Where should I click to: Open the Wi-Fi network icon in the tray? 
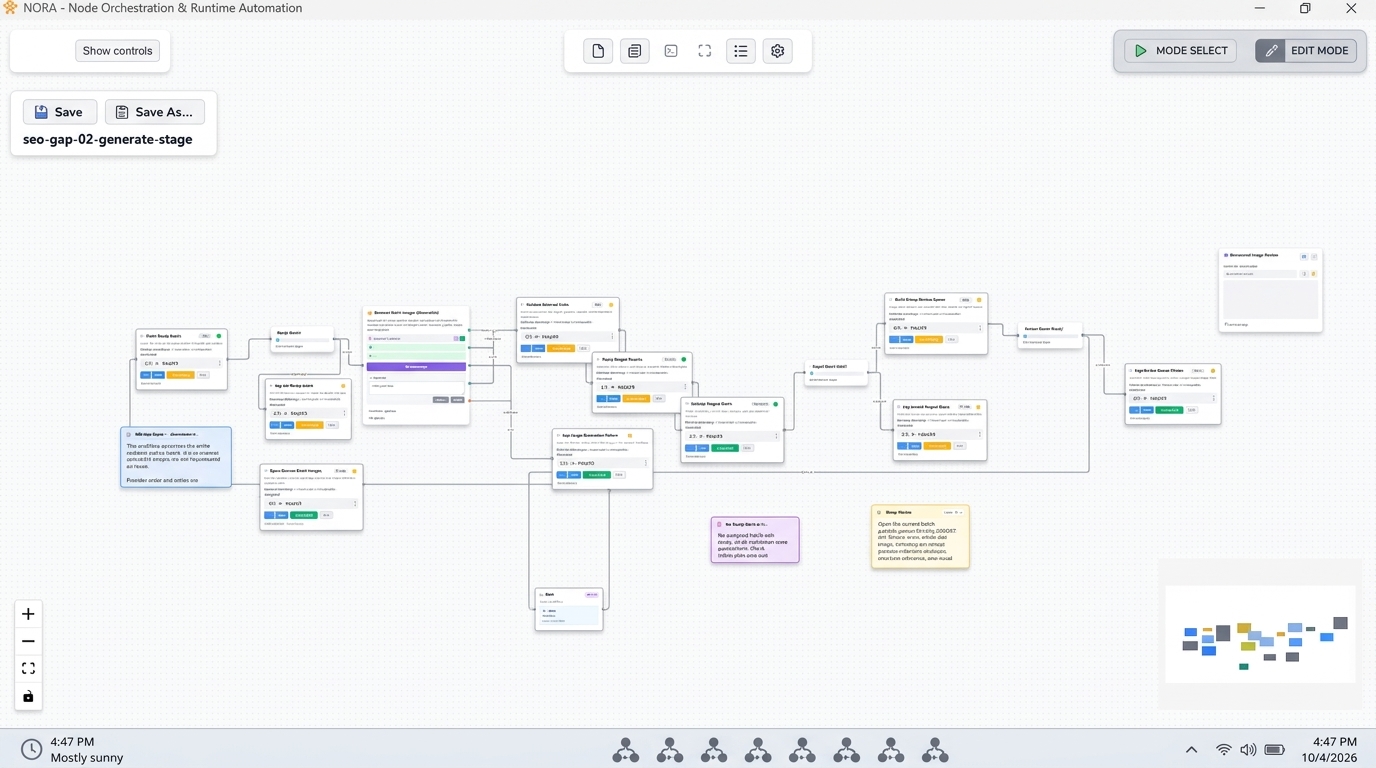1223,750
